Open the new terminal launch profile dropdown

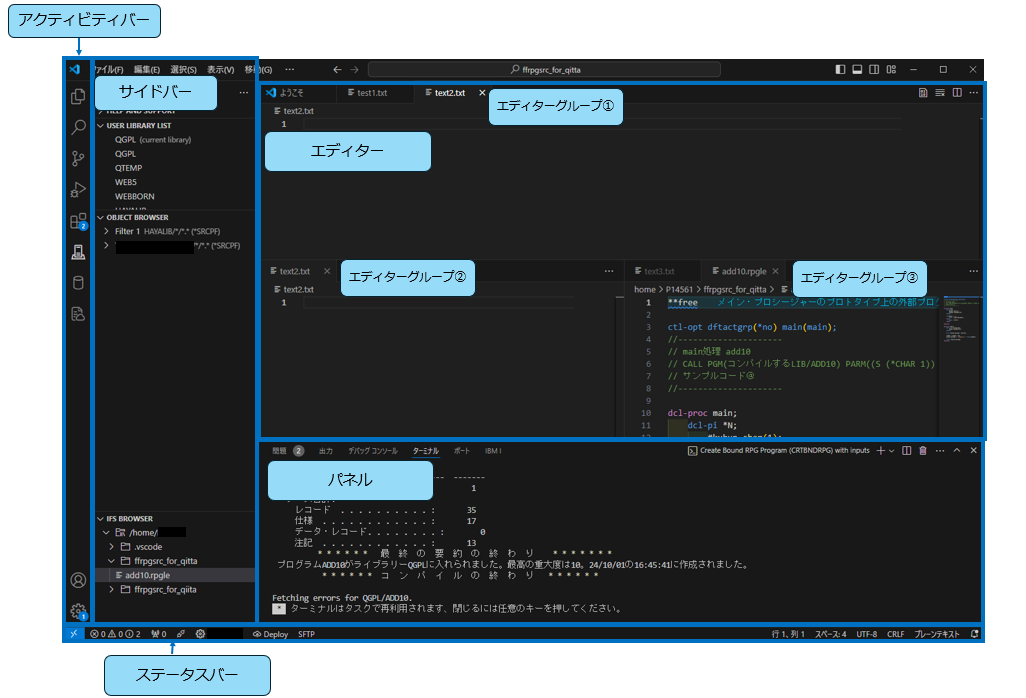coord(891,451)
